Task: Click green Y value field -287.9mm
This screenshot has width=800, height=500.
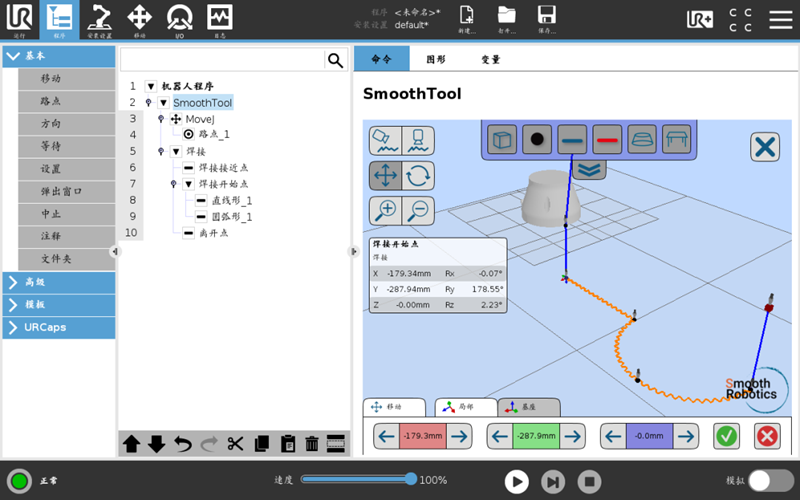Action: 536,436
